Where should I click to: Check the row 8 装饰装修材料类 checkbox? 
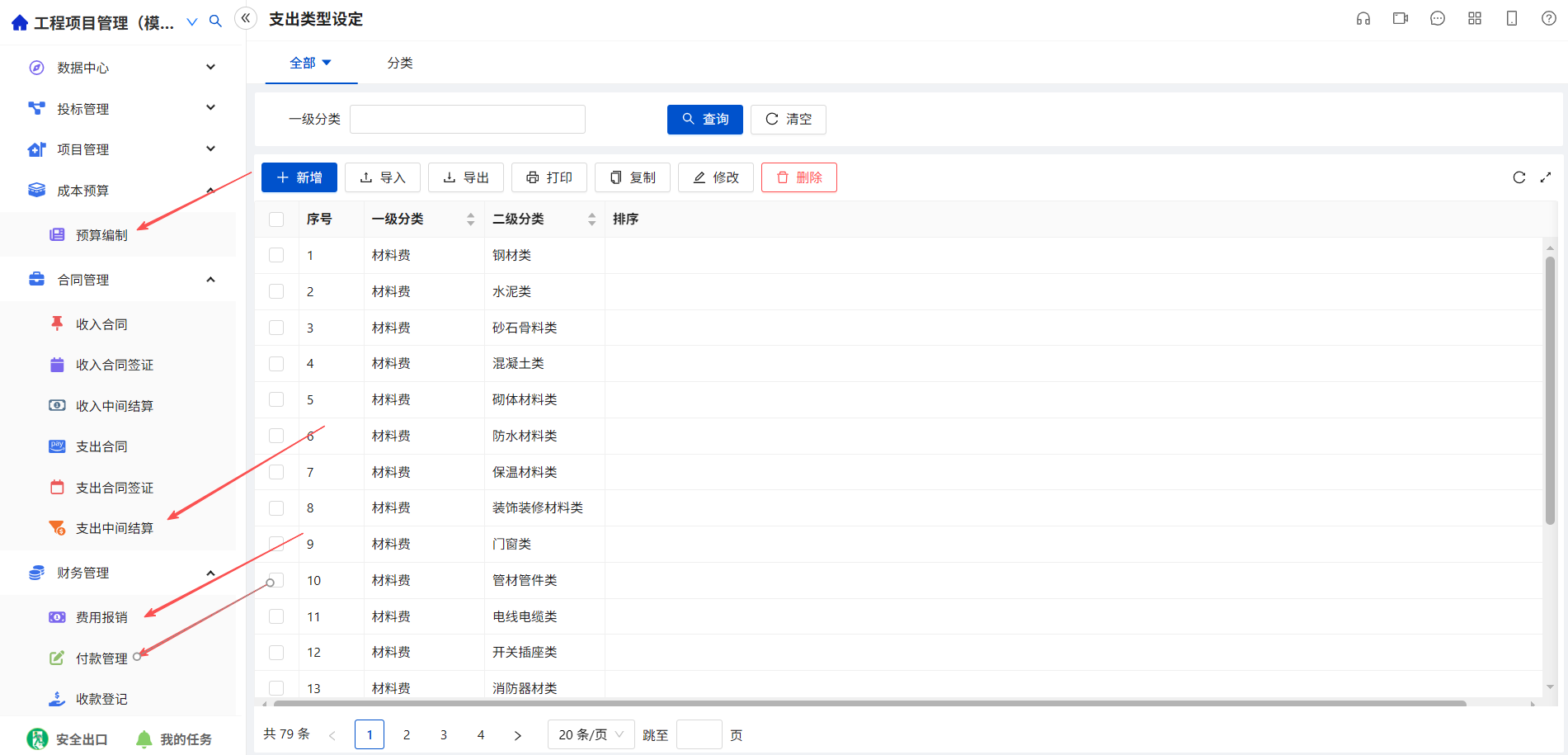(276, 507)
